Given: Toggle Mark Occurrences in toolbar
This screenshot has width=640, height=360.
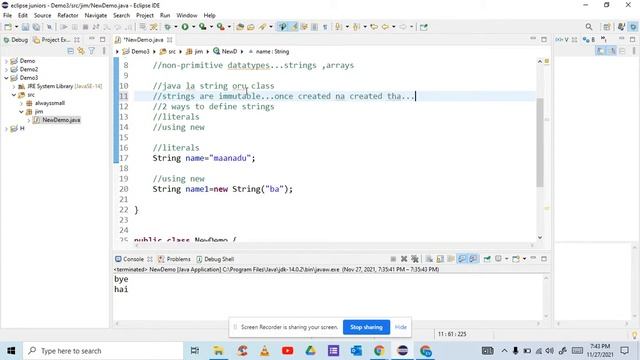Looking at the screenshot, I should (x=294, y=27).
